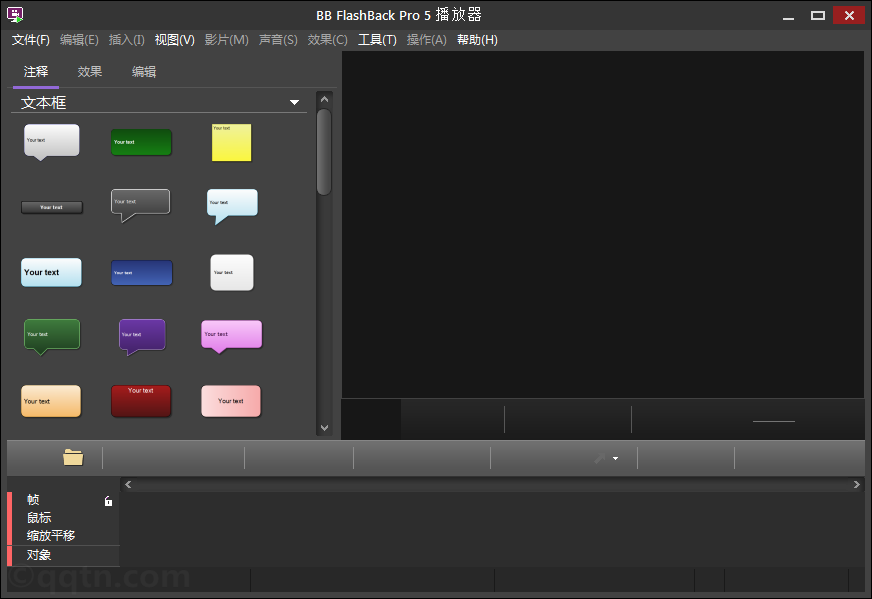Select the 帧 track label

click(x=33, y=499)
